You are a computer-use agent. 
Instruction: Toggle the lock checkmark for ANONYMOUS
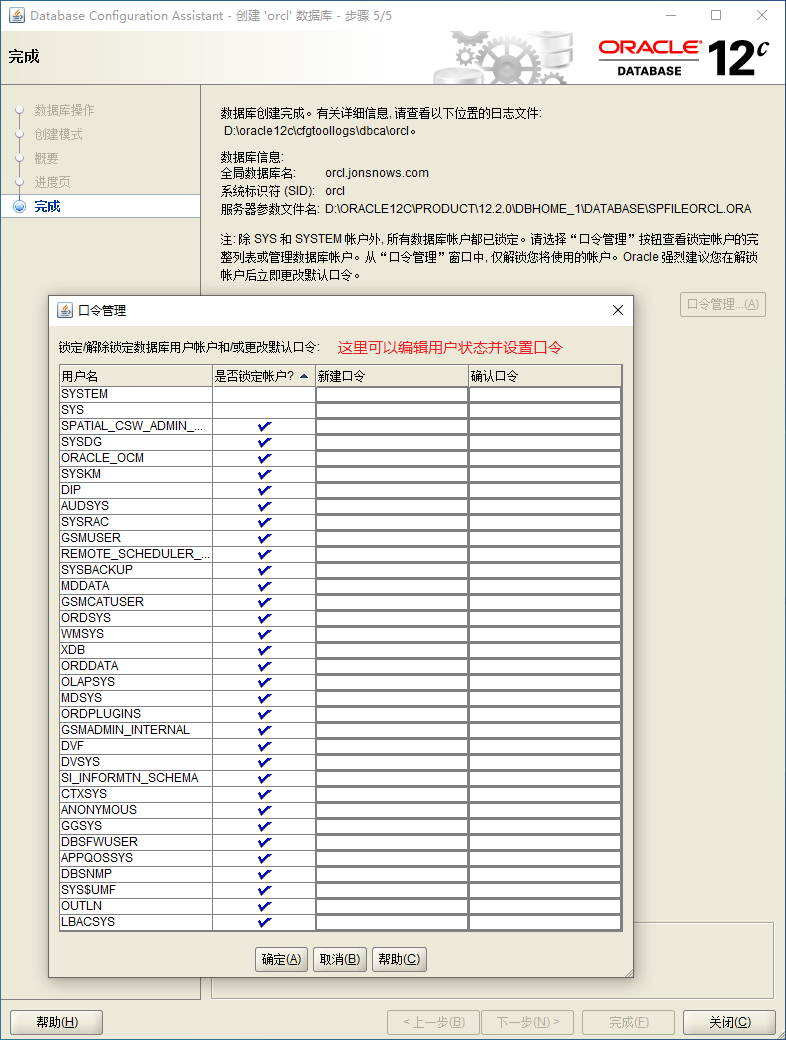click(x=264, y=810)
